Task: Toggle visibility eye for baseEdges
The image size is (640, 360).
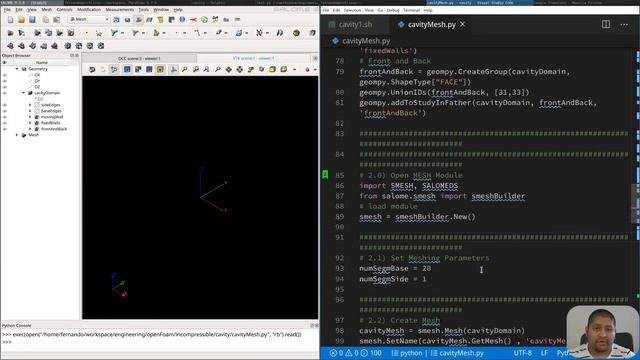Action: pyautogui.click(x=5, y=111)
